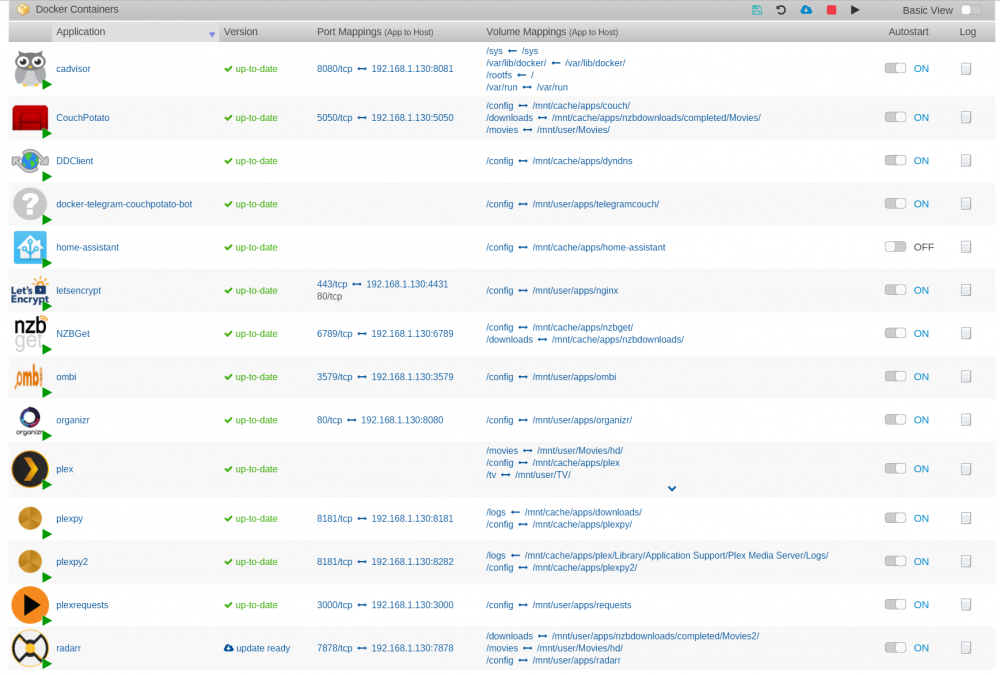Open the log for home-assistant
This screenshot has height=675, width=1000.
(966, 247)
